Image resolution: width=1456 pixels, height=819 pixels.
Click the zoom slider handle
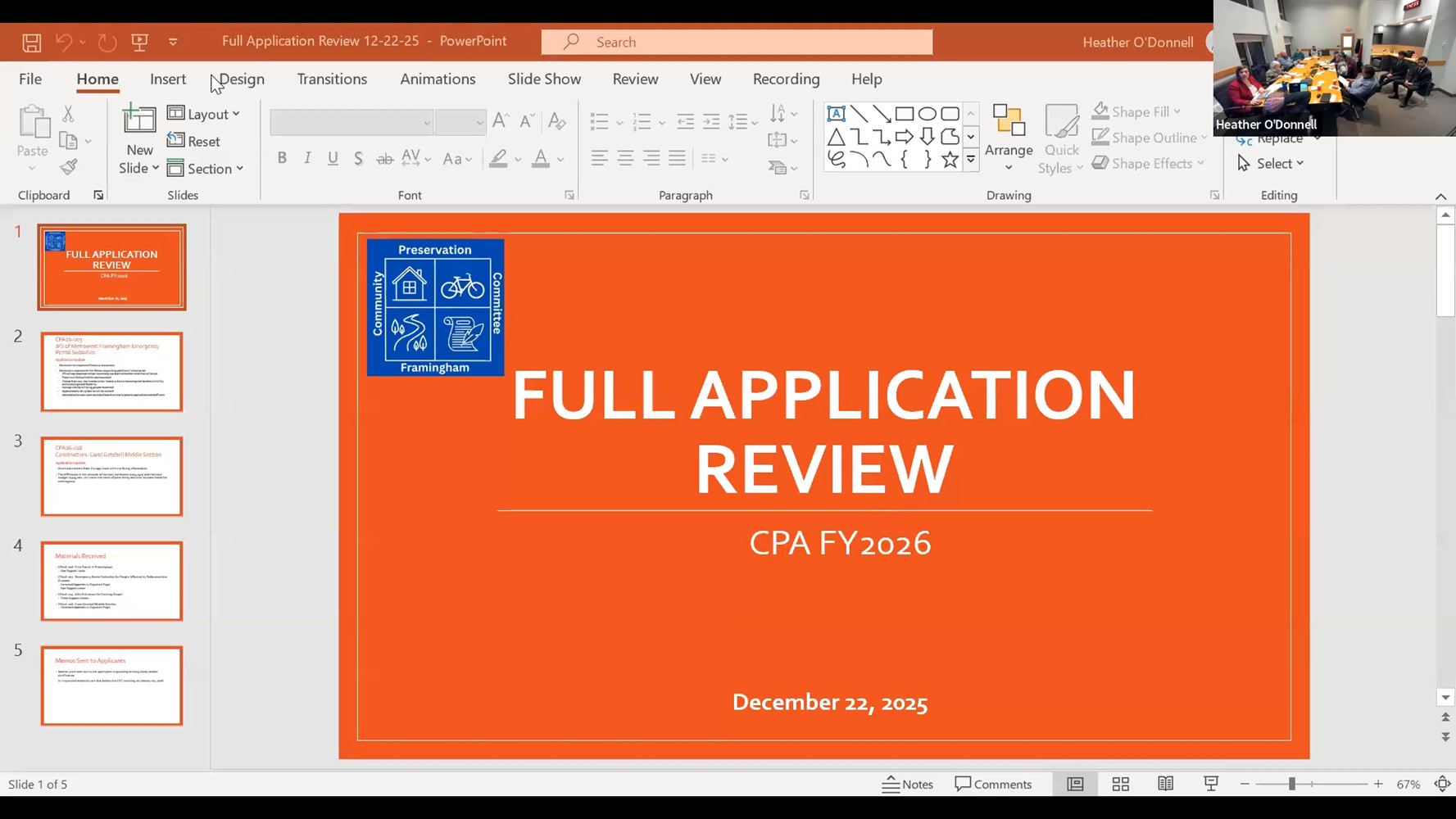(x=1291, y=784)
